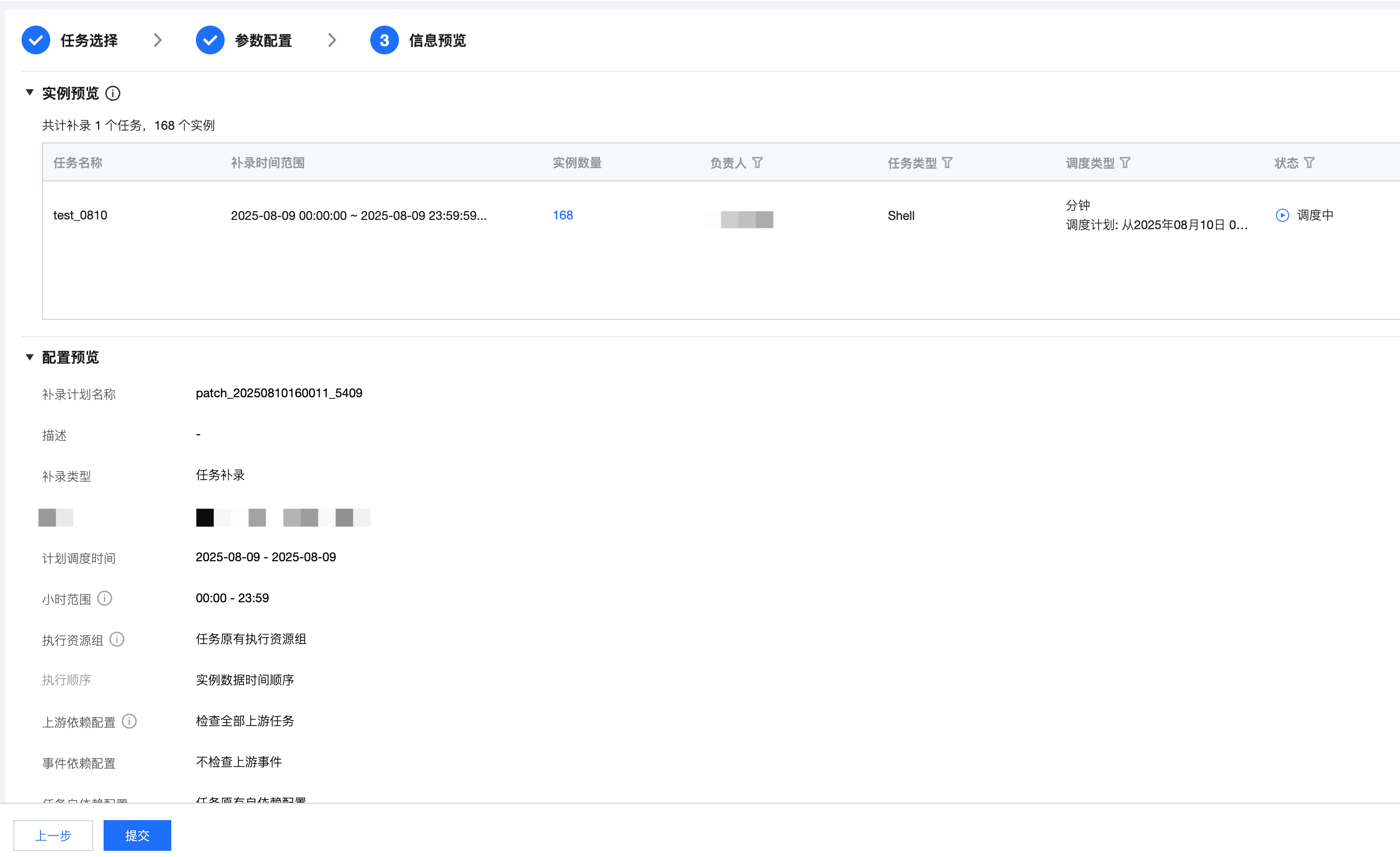Open the 状态 column filter icon
Viewport: 1400px width, 857px height.
point(1309,163)
